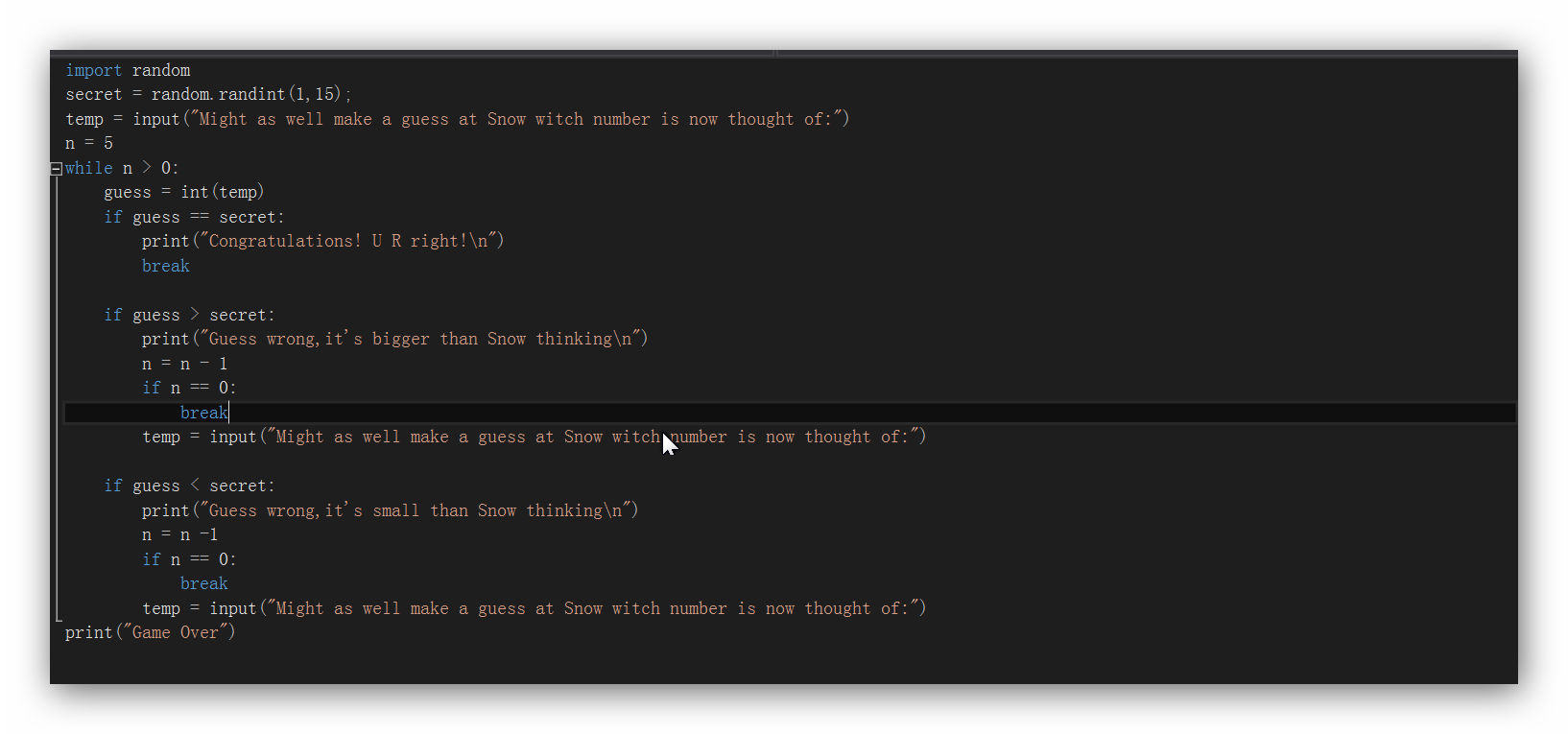1568x734 pixels.
Task: Click the 'small than Snow thinking' print string
Action: click(x=416, y=510)
